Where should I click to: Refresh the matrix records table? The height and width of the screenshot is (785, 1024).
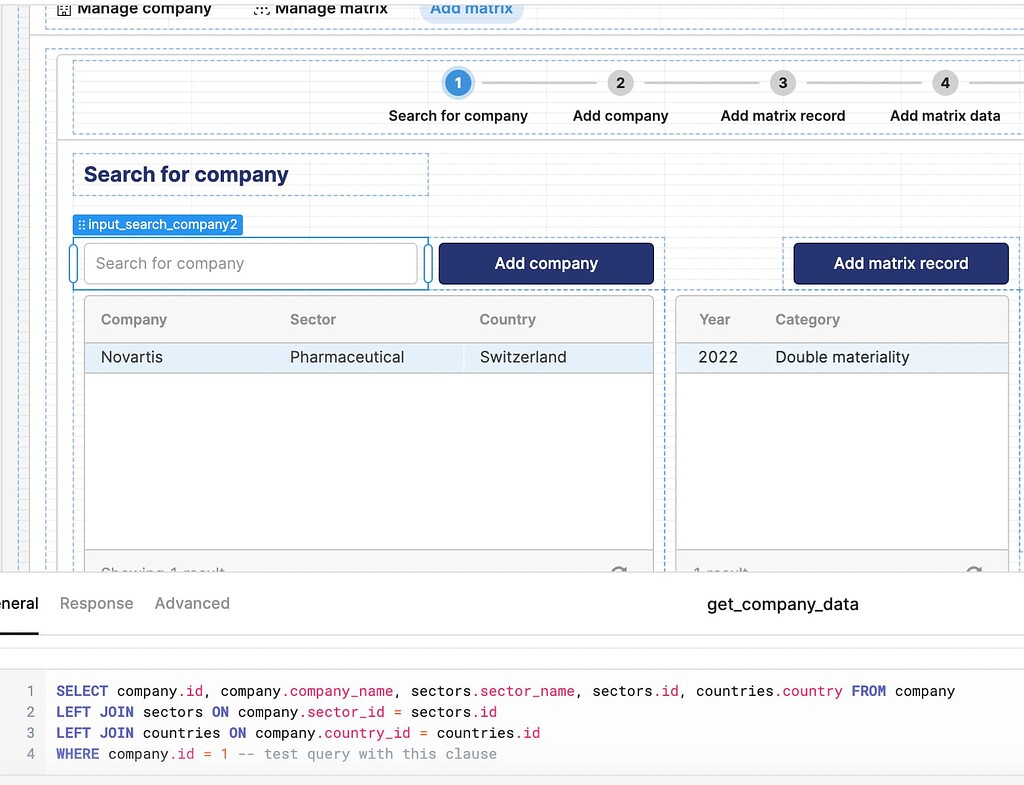974,569
